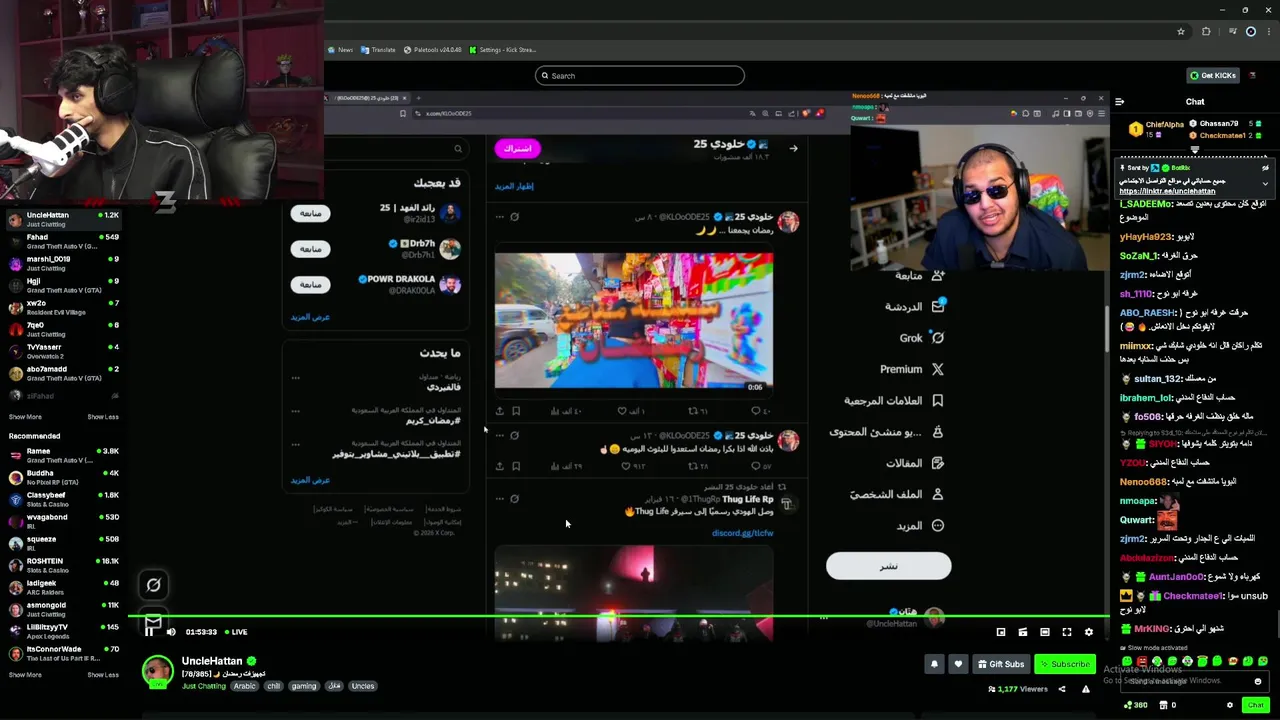The image size is (1280, 720).
Task: Open Chrome profile avatar icon
Action: (1251, 31)
